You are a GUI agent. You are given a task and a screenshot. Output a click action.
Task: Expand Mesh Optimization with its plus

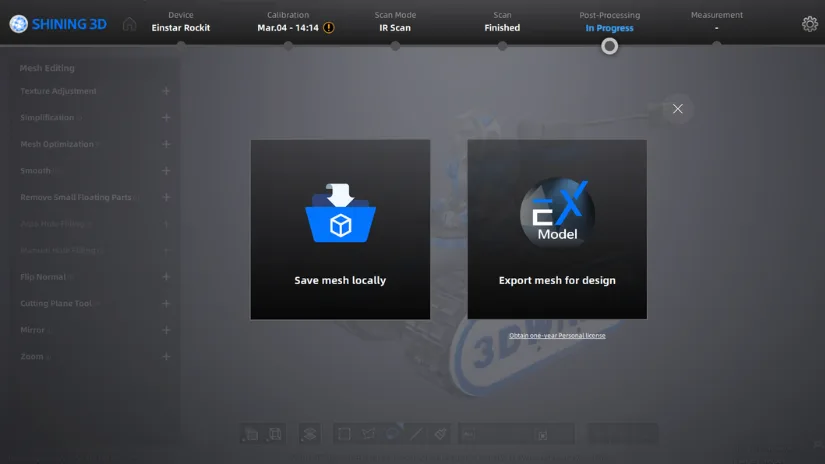[166, 144]
